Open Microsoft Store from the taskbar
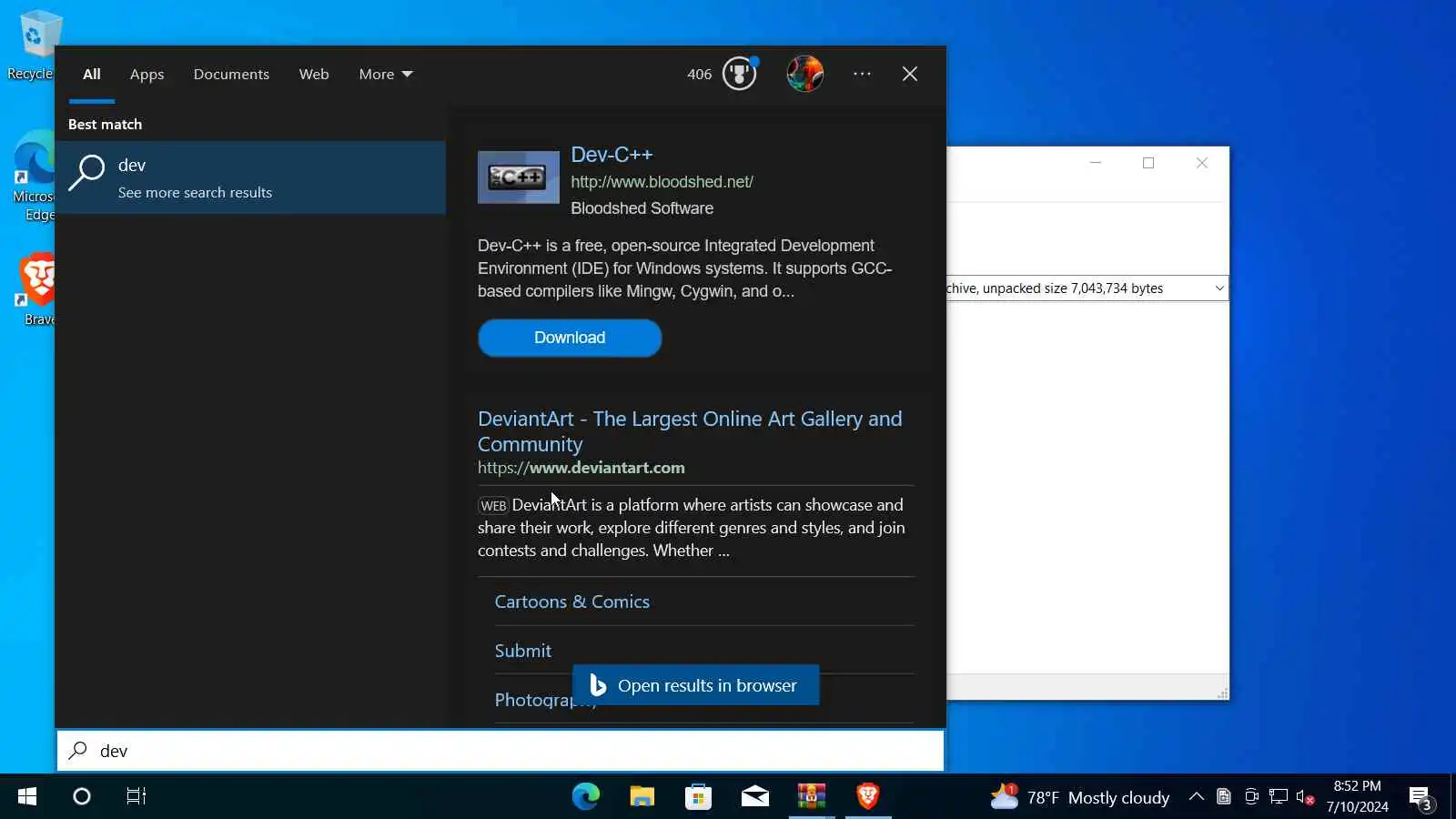 coord(699,796)
